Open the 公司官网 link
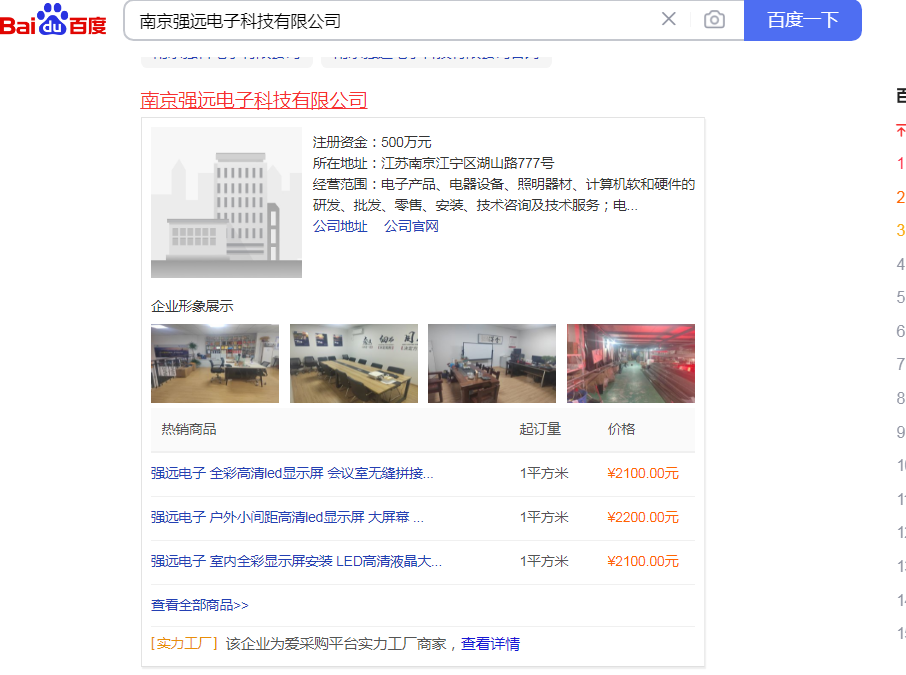 coord(411,226)
